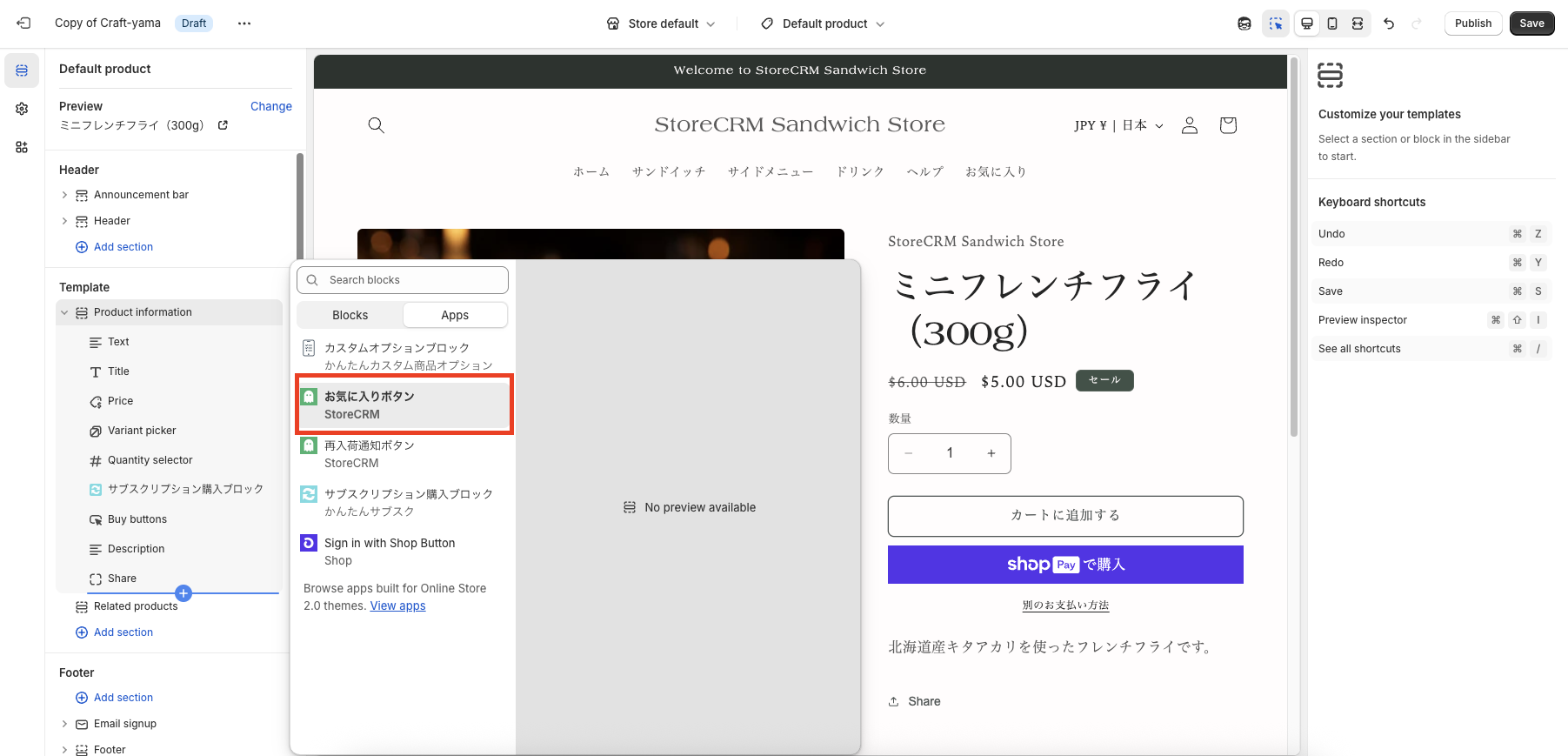This screenshot has width=1568, height=756.
Task: Click カートに追加する button
Action: pos(1065,516)
